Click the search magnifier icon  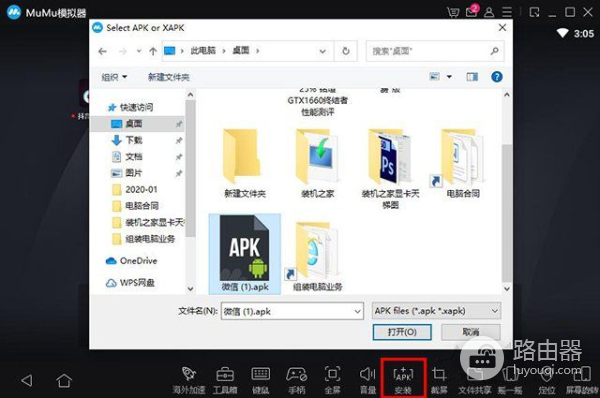[494, 51]
